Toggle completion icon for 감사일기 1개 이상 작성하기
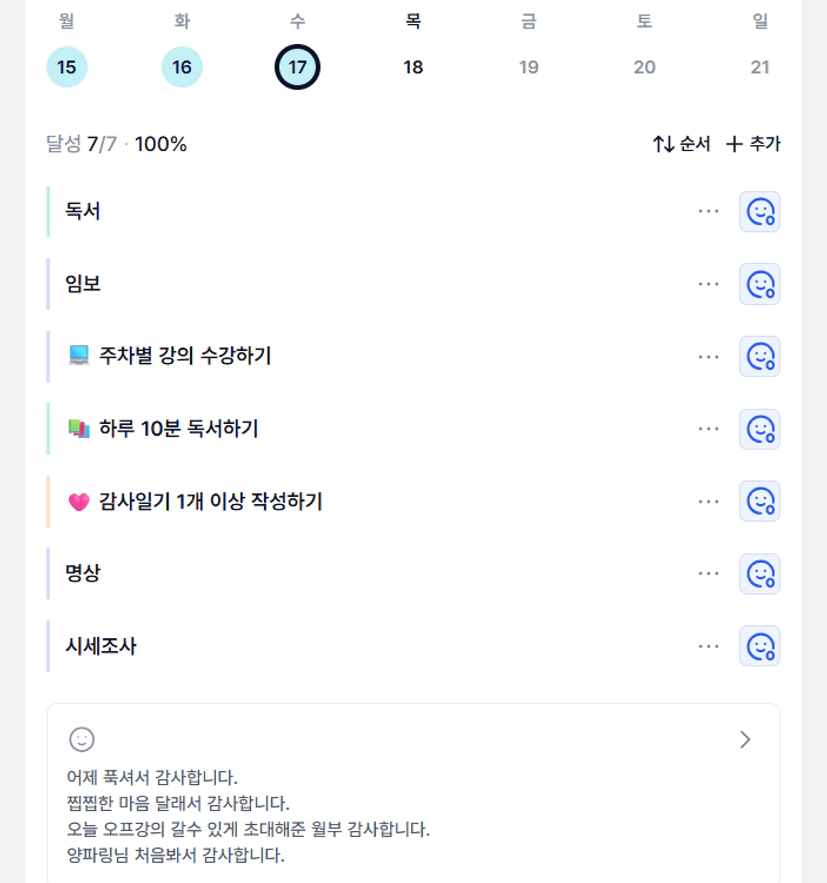The width and height of the screenshot is (827, 883). coord(759,501)
